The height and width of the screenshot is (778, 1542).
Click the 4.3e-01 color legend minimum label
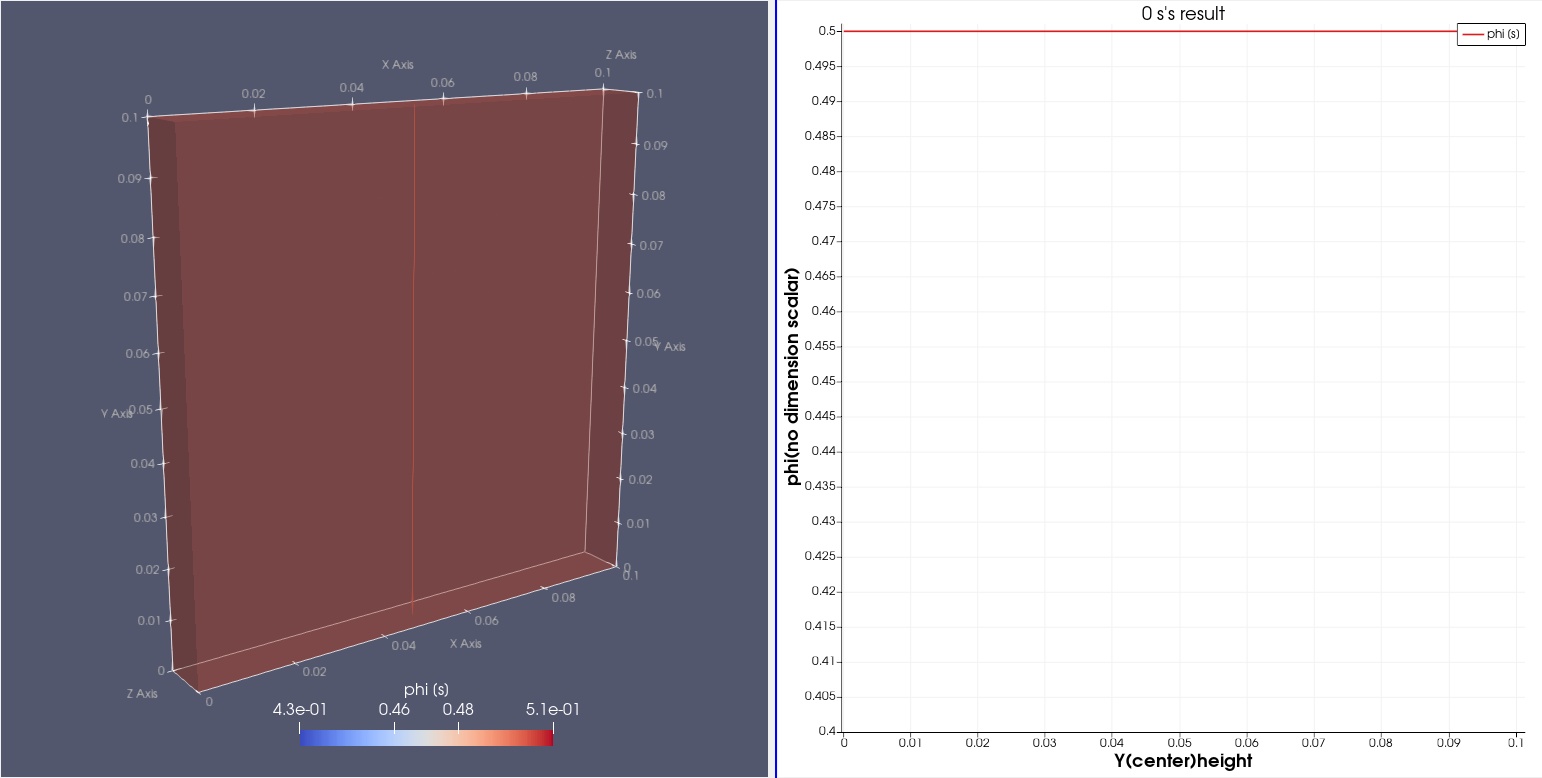(299, 710)
